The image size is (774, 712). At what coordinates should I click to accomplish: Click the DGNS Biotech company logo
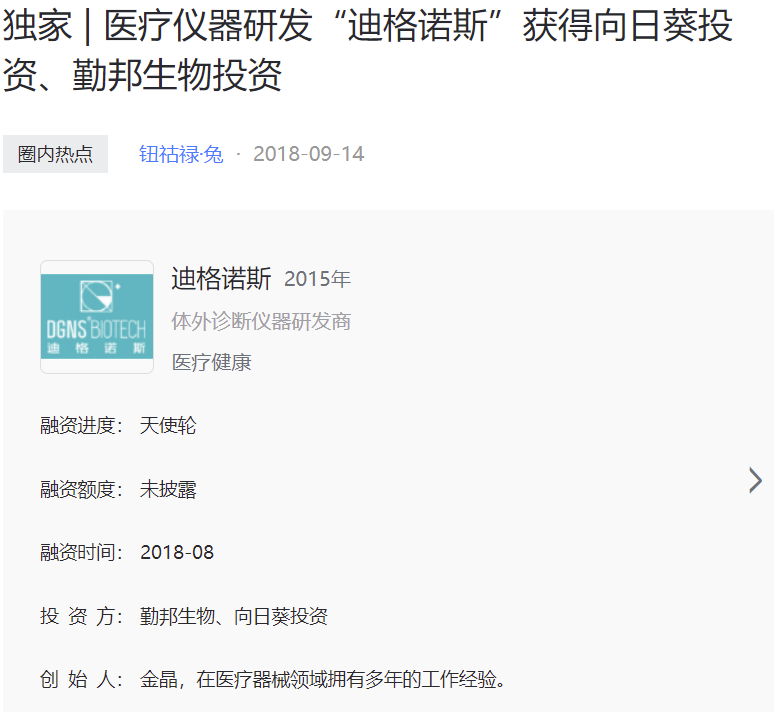pos(97,317)
